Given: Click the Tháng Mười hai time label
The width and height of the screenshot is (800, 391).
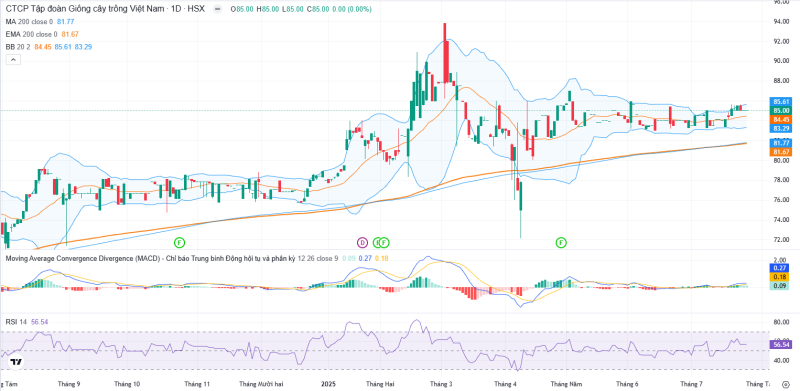Looking at the screenshot, I should [x=260, y=384].
